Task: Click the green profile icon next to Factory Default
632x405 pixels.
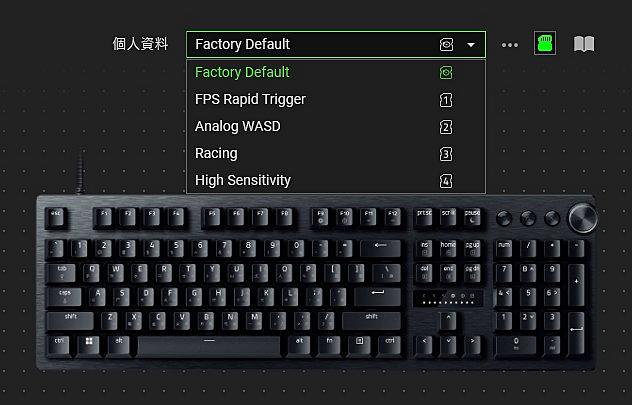Action: coord(446,73)
